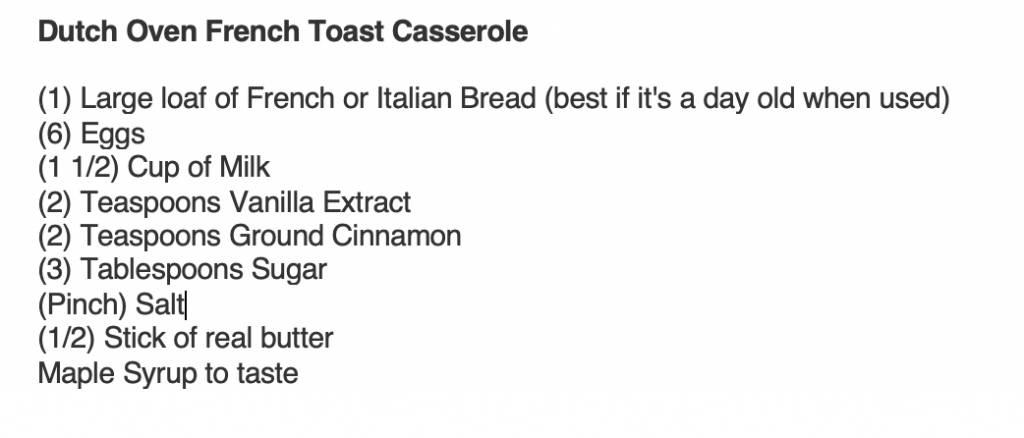Click on the Teaspoons Ground Cinnamon line

tap(249, 236)
